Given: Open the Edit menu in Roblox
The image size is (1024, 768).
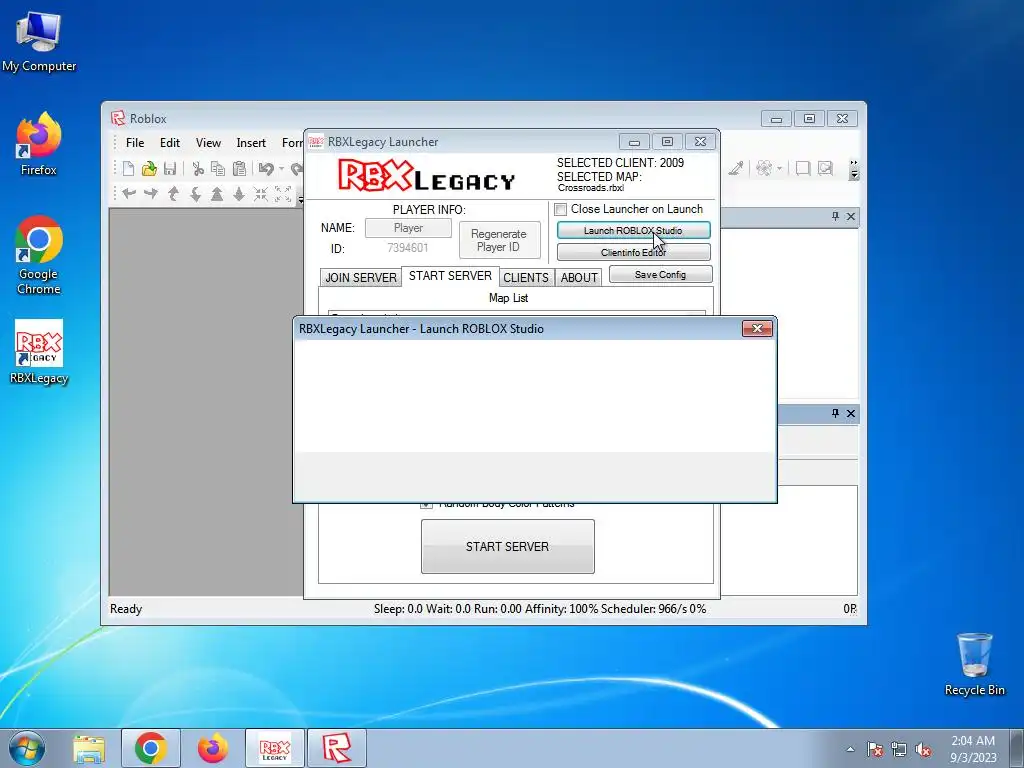Looking at the screenshot, I should [170, 142].
